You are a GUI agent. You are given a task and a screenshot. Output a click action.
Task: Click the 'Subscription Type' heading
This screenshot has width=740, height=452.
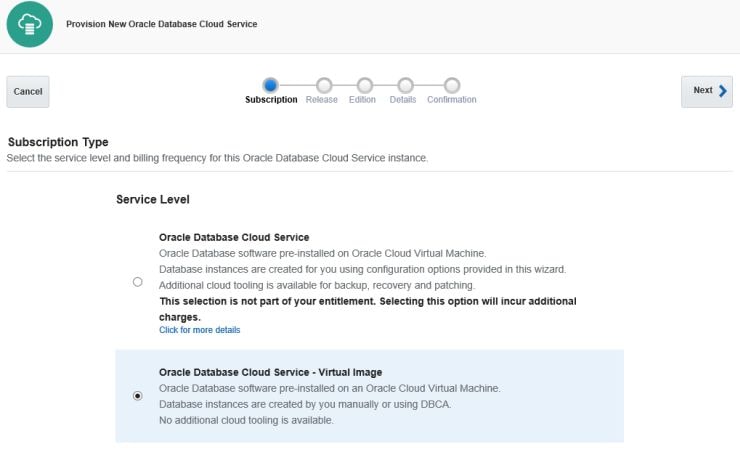click(x=58, y=142)
